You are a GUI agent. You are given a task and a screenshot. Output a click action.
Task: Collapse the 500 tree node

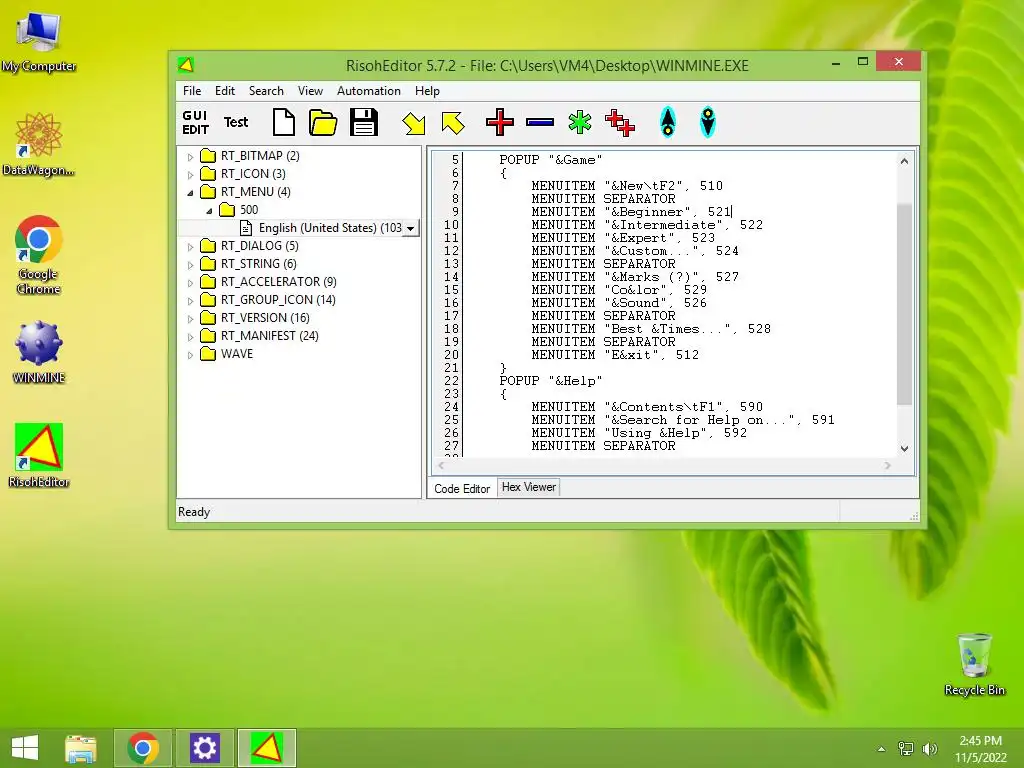209,210
